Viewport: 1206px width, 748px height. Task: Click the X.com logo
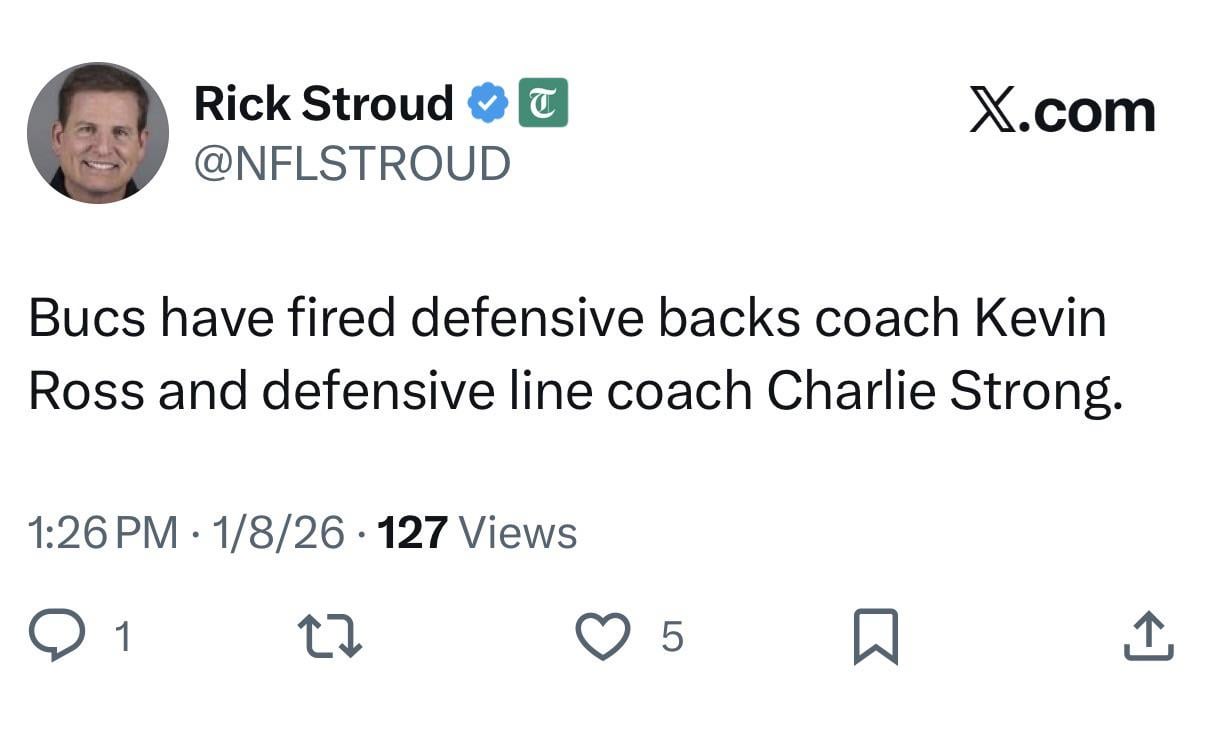(x=1063, y=110)
